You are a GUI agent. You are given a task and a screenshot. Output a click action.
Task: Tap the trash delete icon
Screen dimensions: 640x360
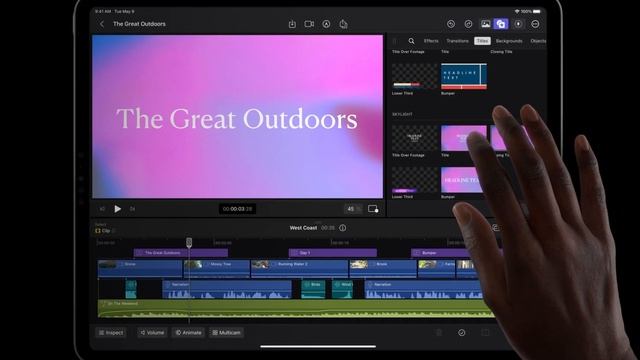pyautogui.click(x=439, y=333)
